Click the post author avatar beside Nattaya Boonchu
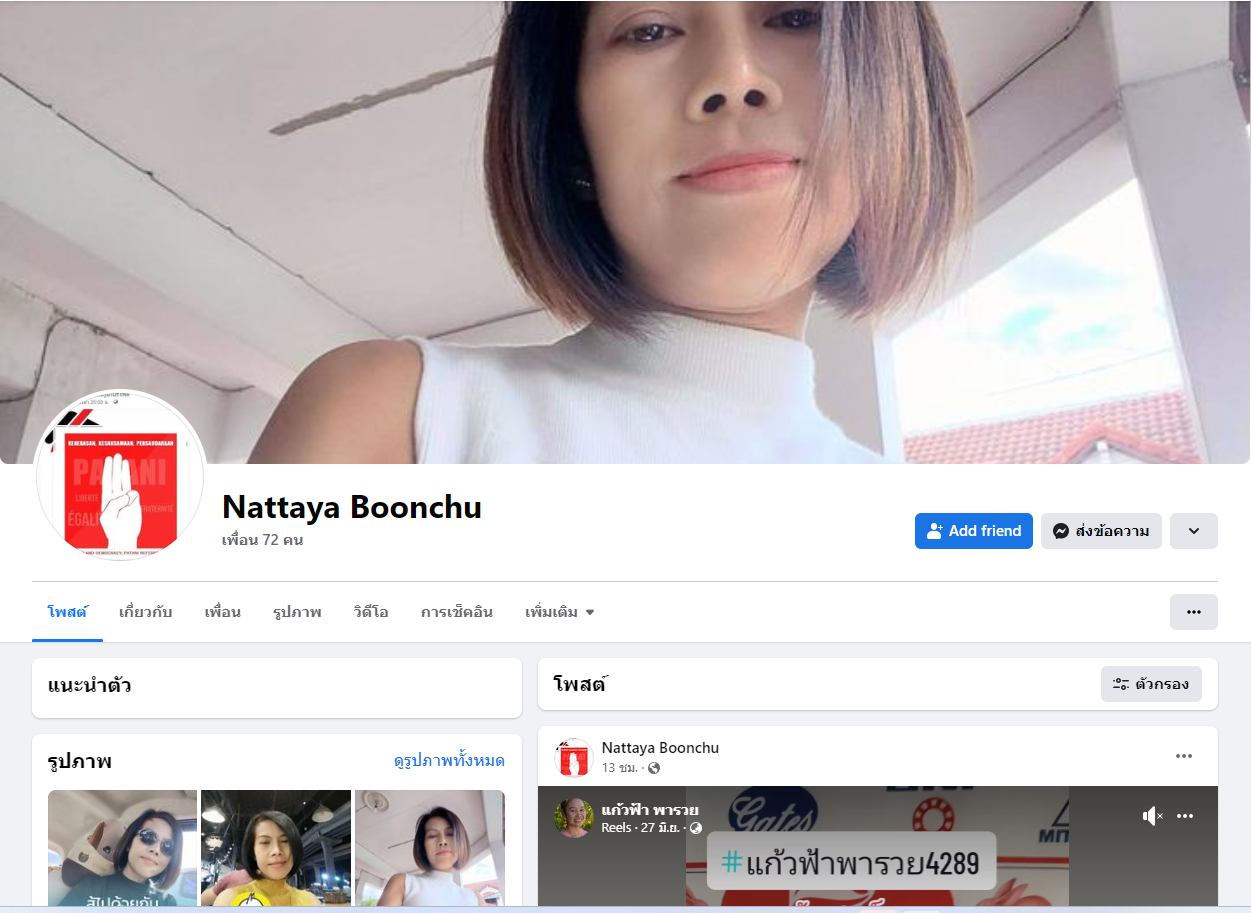The width and height of the screenshot is (1251, 913). tap(574, 758)
